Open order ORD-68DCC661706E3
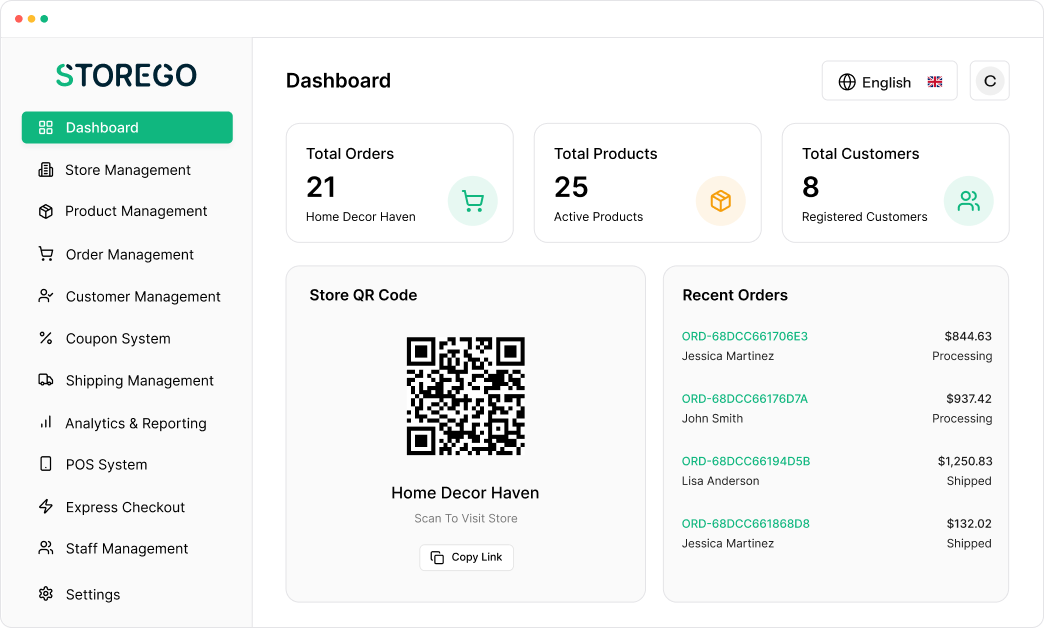This screenshot has height=628, width=1044. [x=744, y=336]
